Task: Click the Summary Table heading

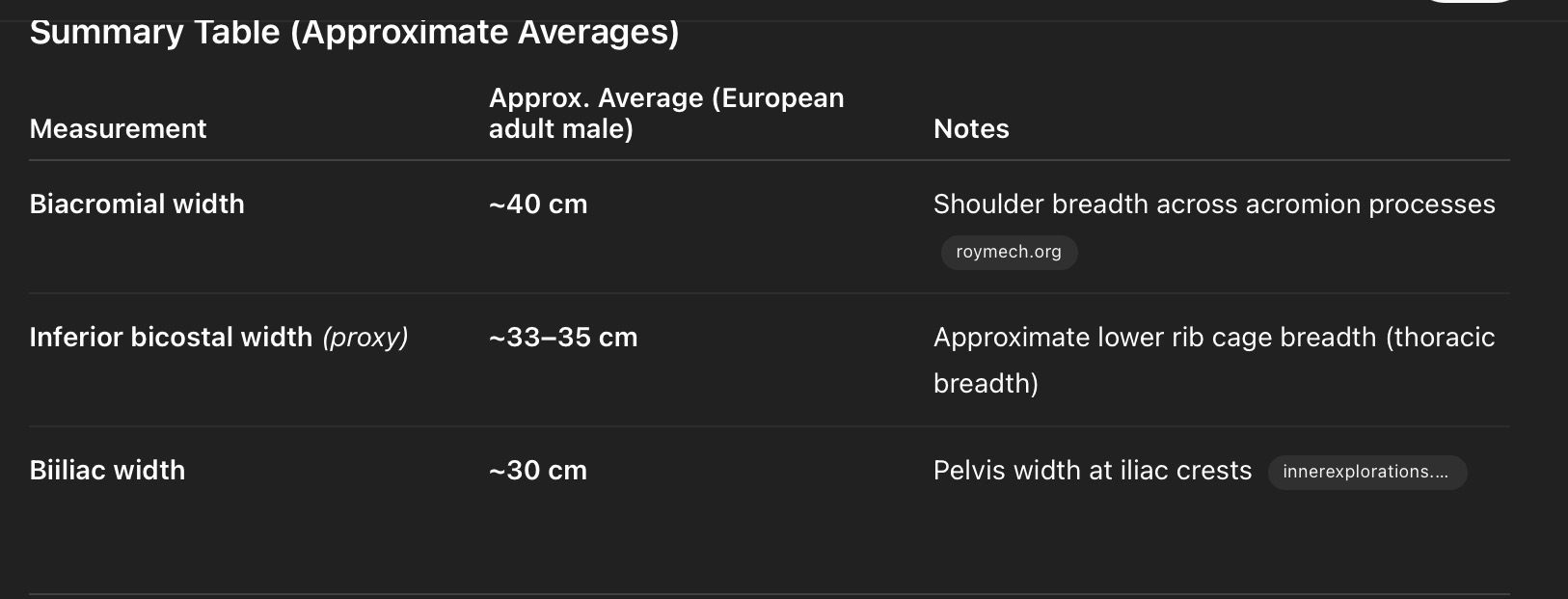Action: 354,32
